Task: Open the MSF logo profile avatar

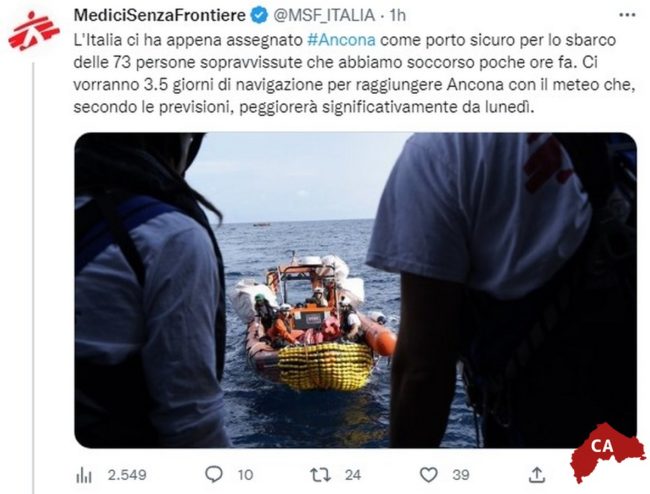Action: coord(34,31)
